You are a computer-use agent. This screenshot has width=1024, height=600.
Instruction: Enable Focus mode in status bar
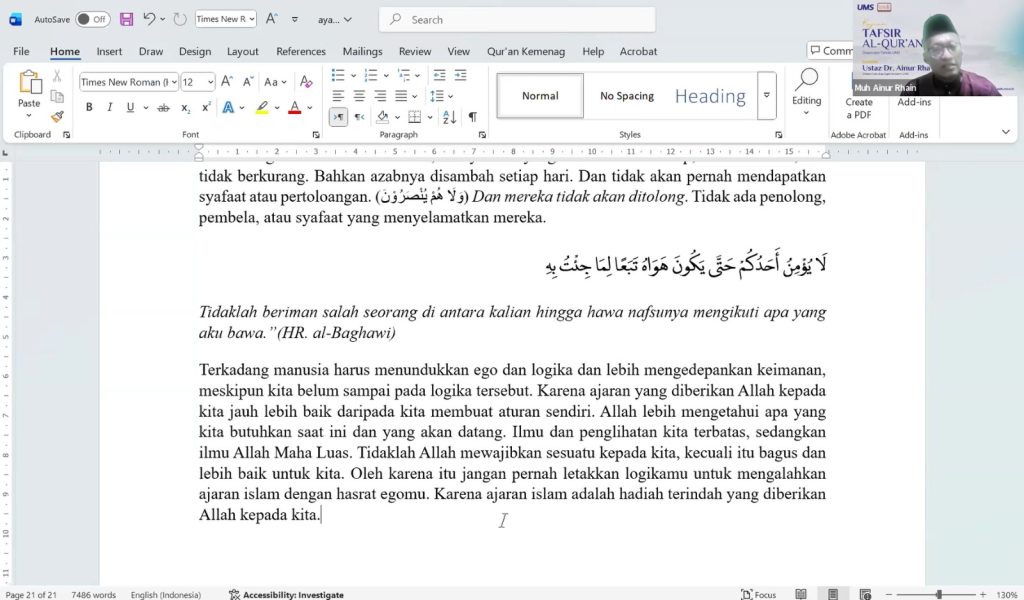760,593
